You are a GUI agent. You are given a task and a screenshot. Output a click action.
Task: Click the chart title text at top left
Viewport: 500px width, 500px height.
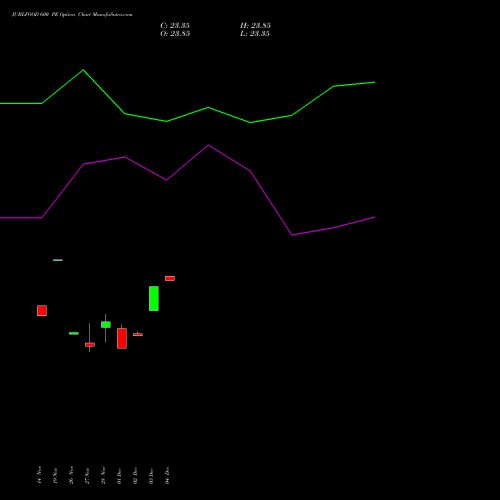coord(72,15)
